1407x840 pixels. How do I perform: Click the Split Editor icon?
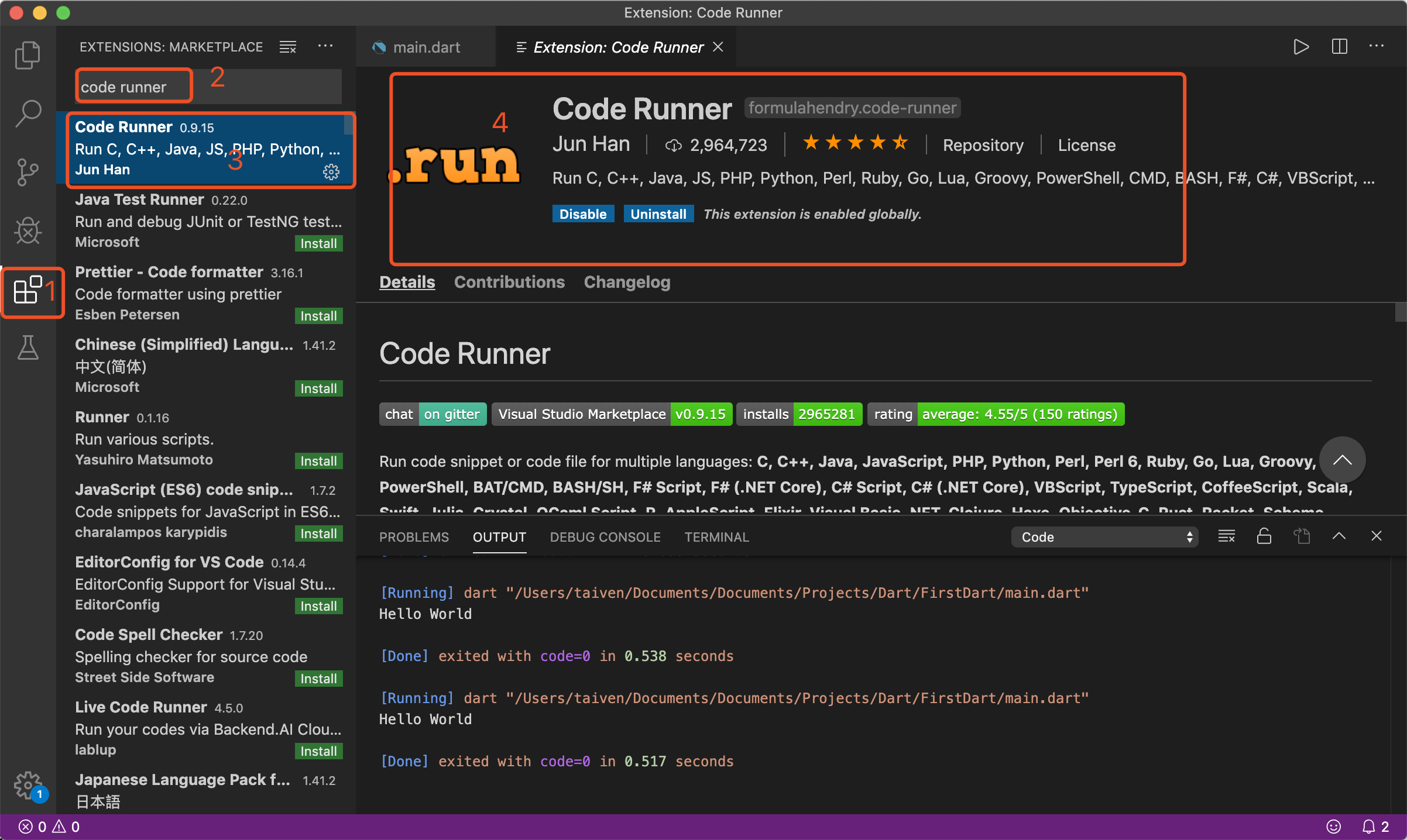pos(1339,47)
